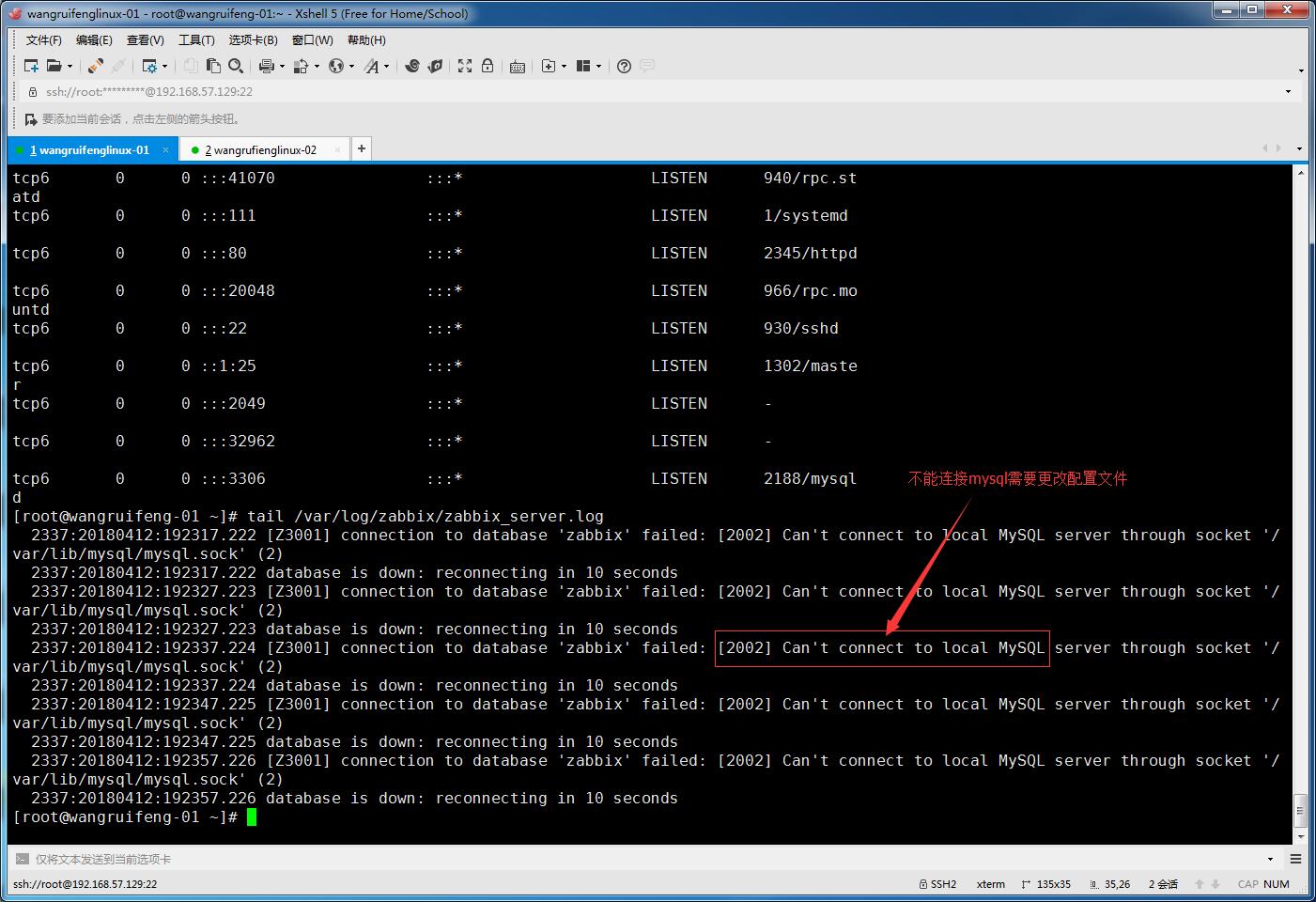Open the 文件(F) menu

[43, 39]
